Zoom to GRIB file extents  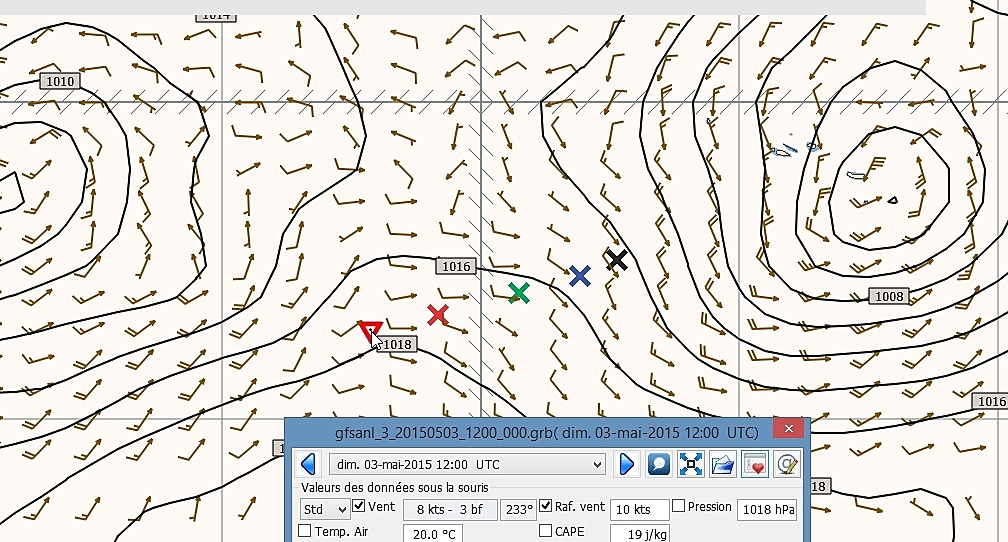(690, 464)
